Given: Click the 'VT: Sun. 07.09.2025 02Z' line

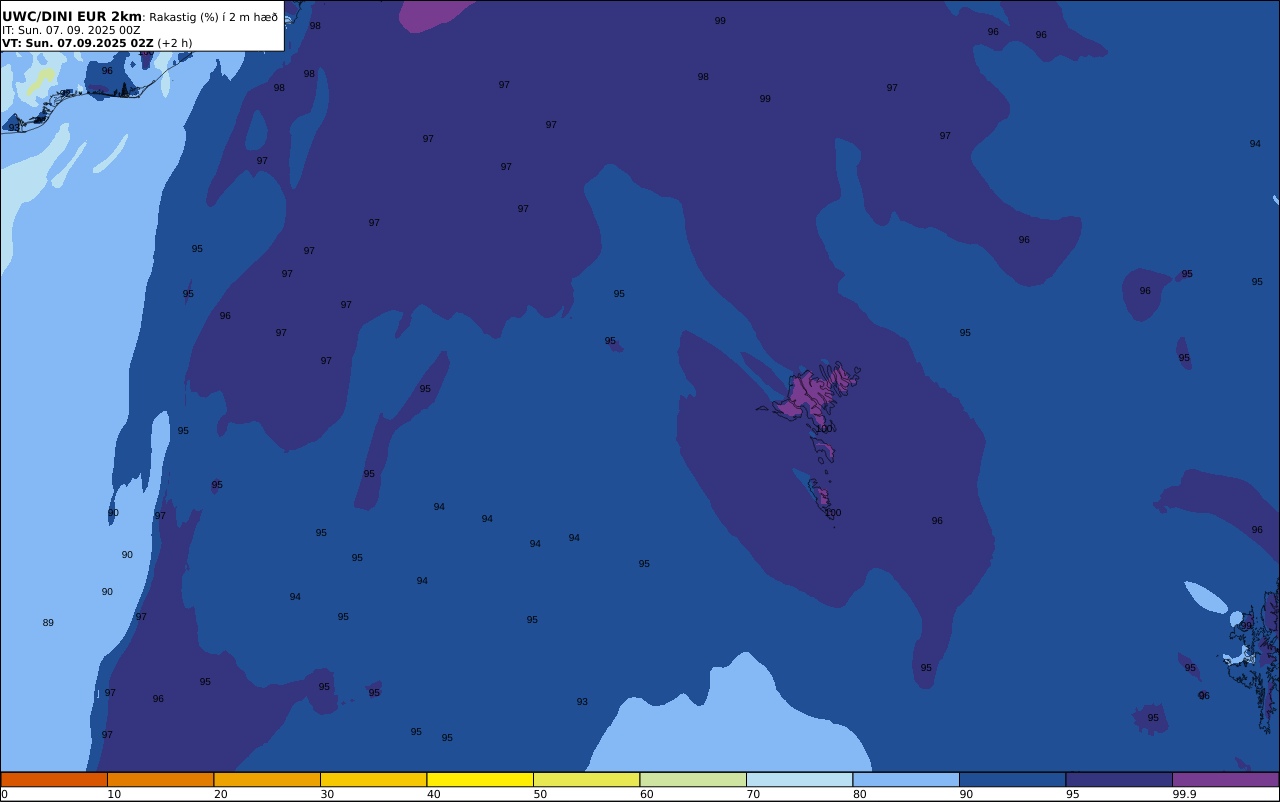Looking at the screenshot, I should (x=78, y=43).
